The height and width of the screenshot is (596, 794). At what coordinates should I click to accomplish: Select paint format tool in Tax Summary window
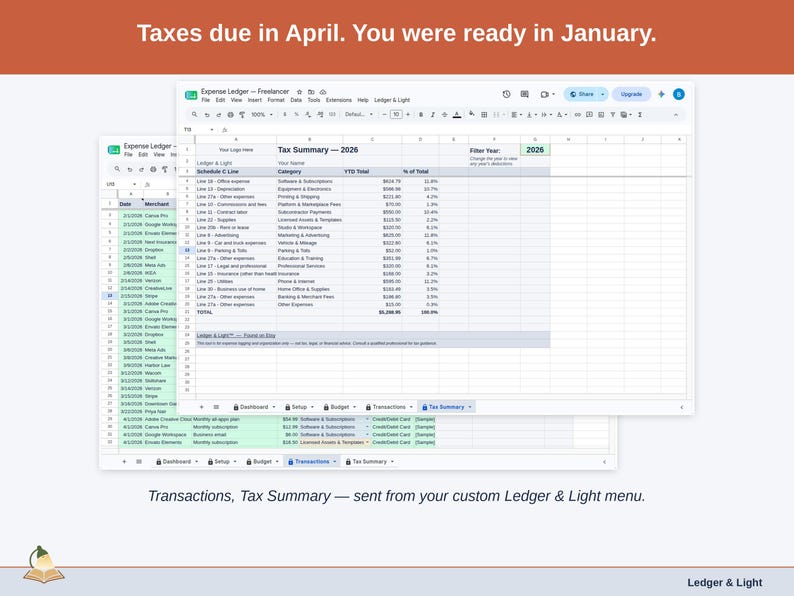click(242, 115)
